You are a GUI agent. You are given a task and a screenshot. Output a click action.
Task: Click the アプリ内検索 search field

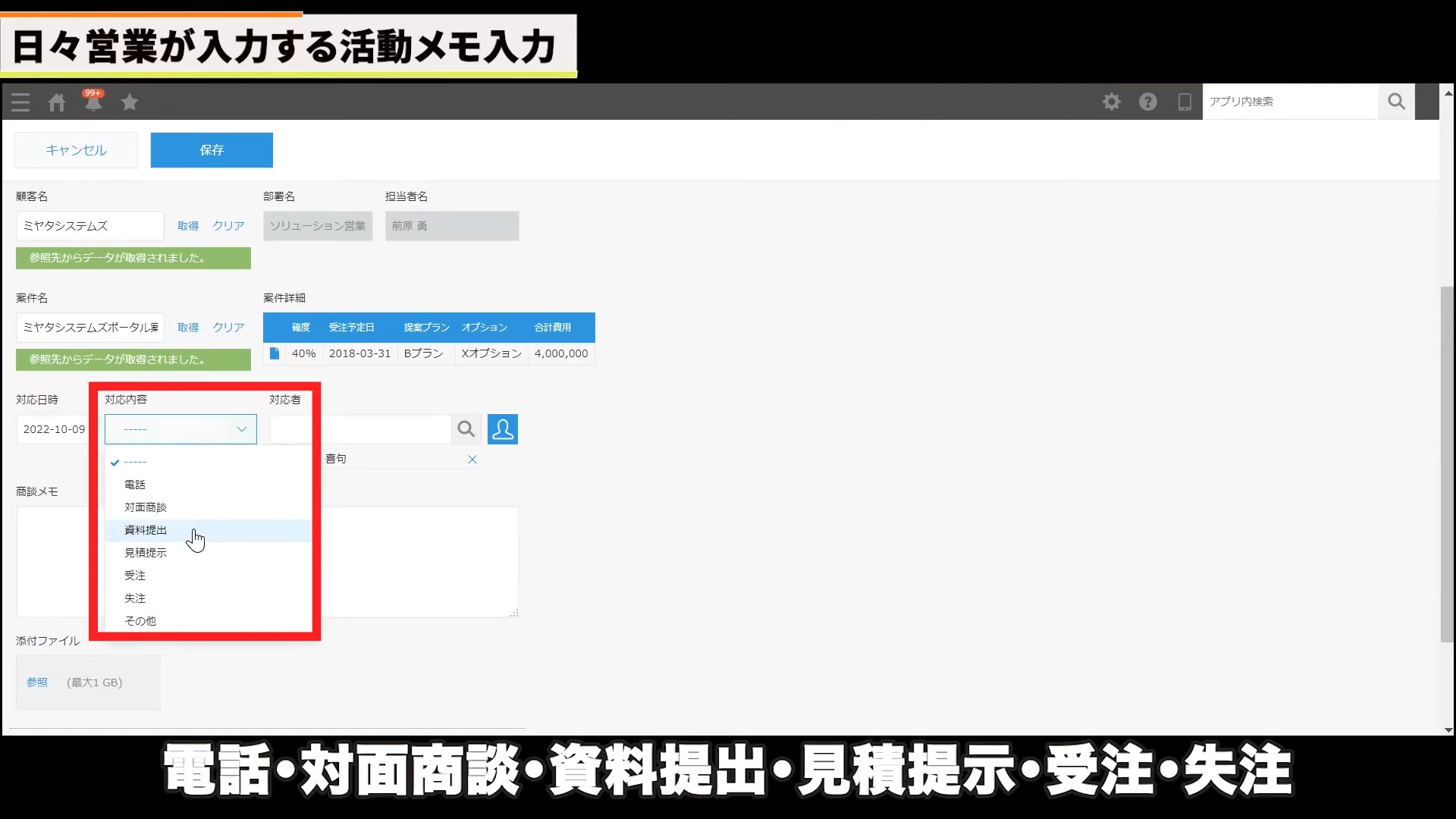coord(1289,102)
